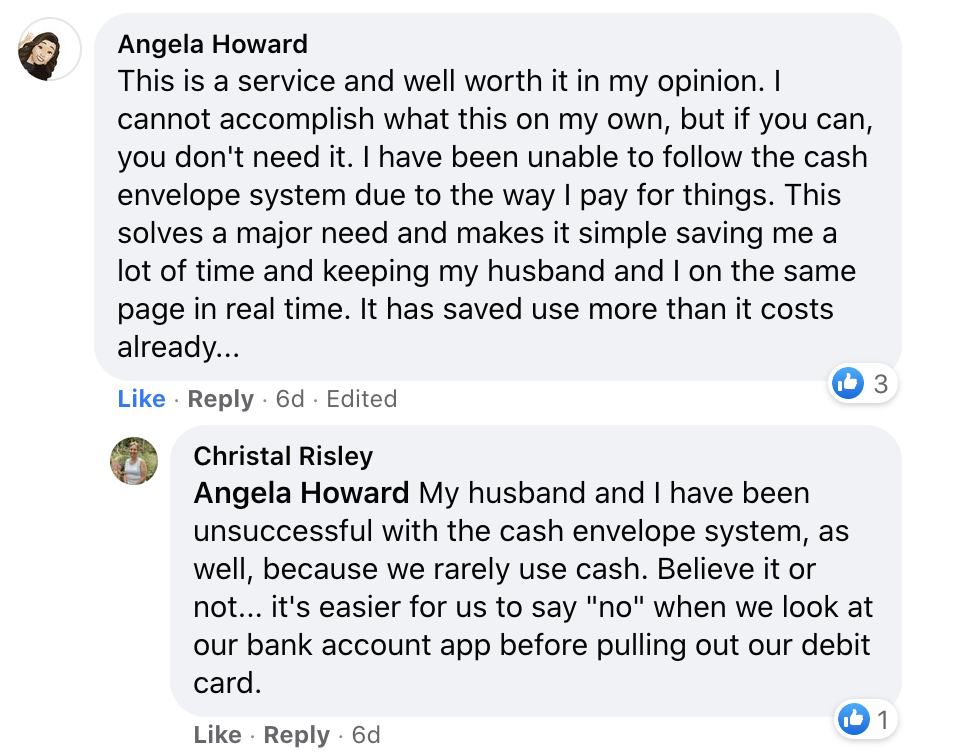The image size is (956, 754).
Task: Click the Angela Howard mention in Christal's reply
Action: pyautogui.click(x=301, y=493)
